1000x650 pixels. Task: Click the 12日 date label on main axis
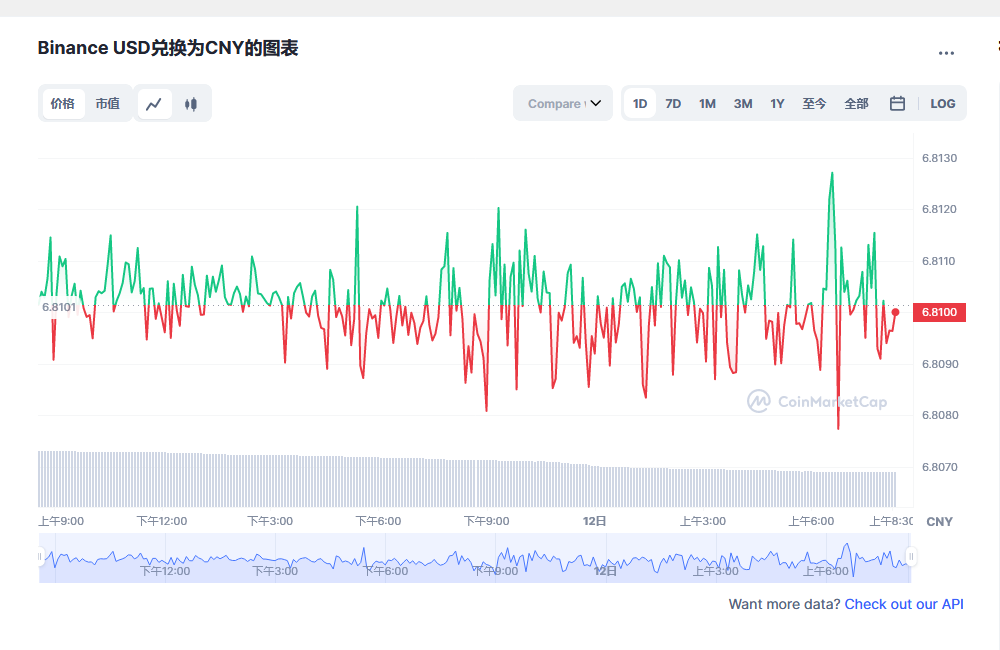(594, 521)
